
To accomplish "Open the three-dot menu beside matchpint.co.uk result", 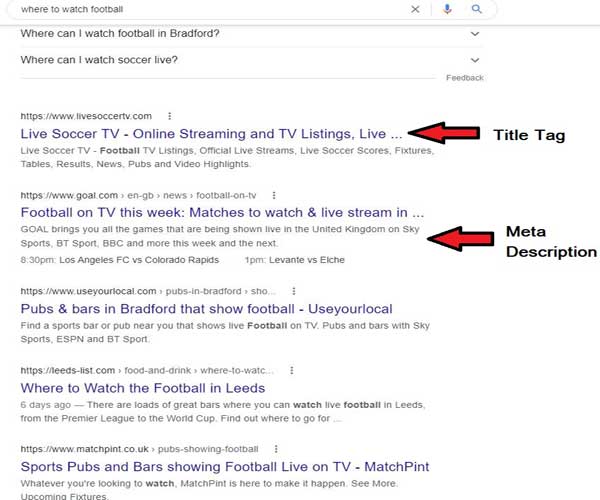I will [276, 449].
